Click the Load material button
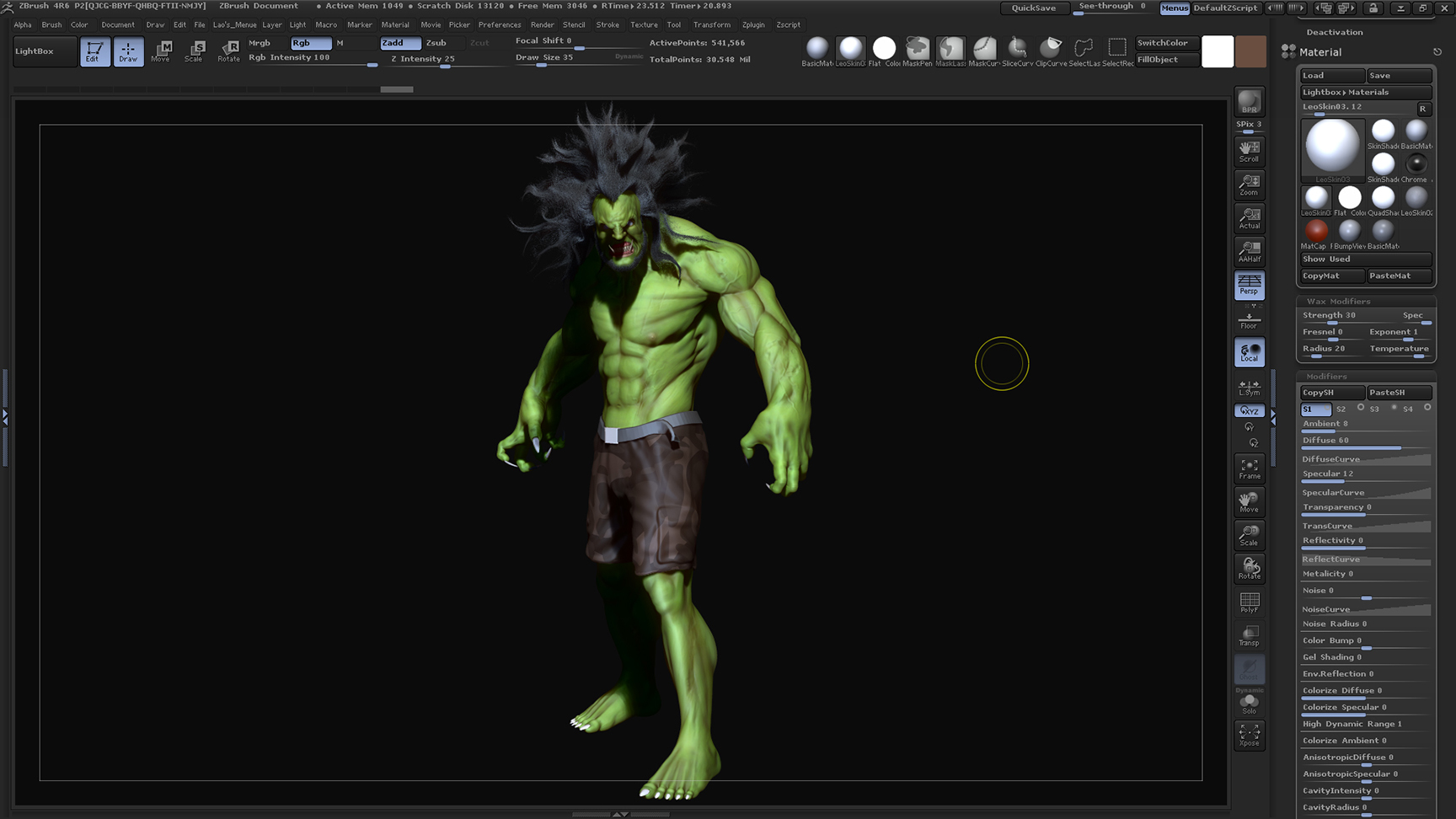Image resolution: width=1456 pixels, height=819 pixels. (x=1332, y=76)
